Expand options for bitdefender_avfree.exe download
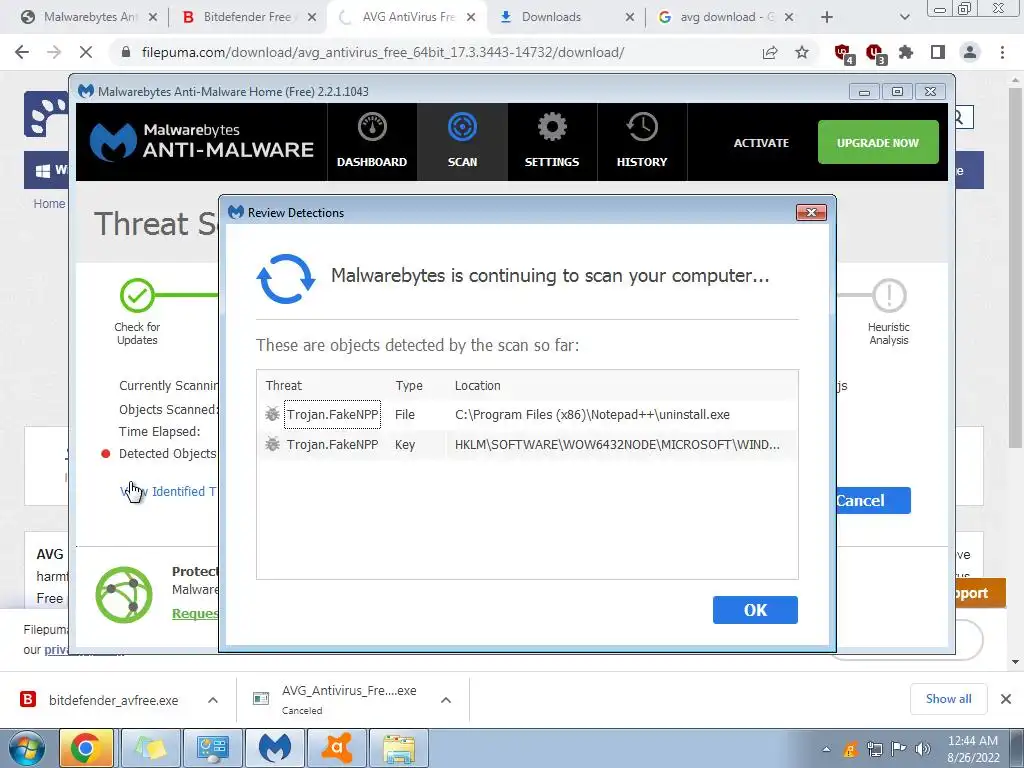The width and height of the screenshot is (1024, 768). [213, 700]
